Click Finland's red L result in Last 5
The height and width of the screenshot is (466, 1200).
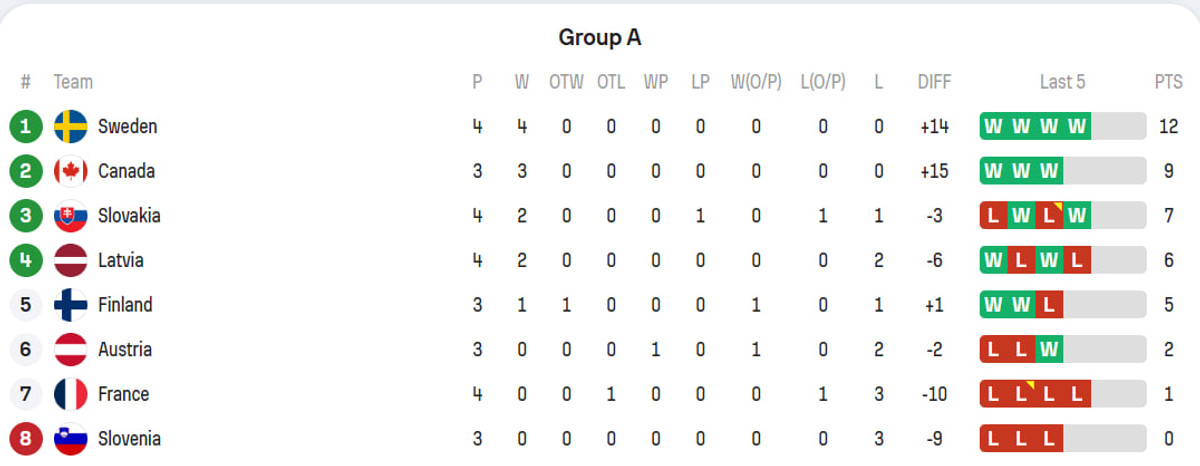point(1048,305)
